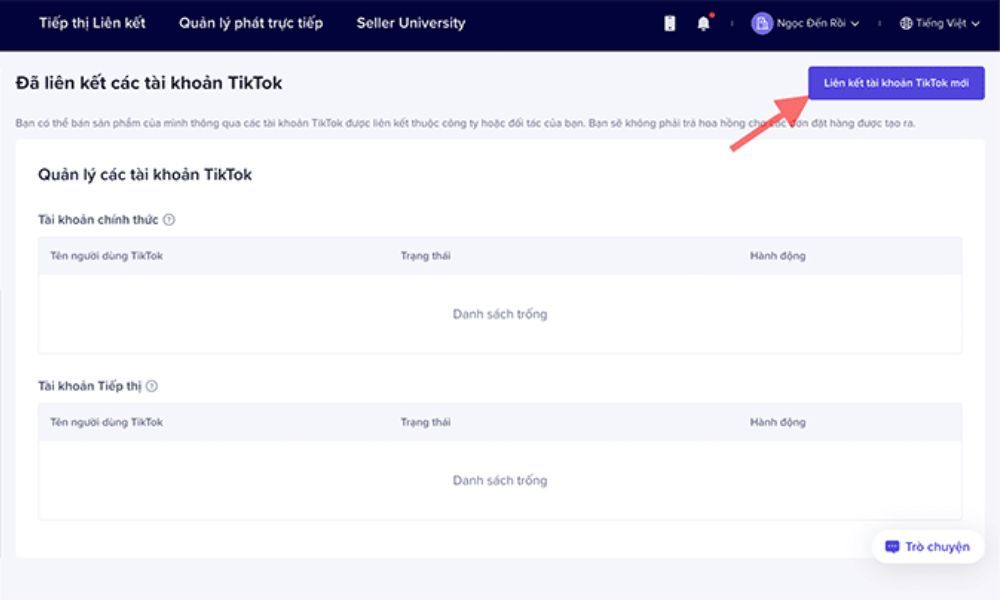Click Tên người dùng TikTok header under Tài khoản Tiếp thị
Screen dimensions: 1000x600
click(107, 422)
